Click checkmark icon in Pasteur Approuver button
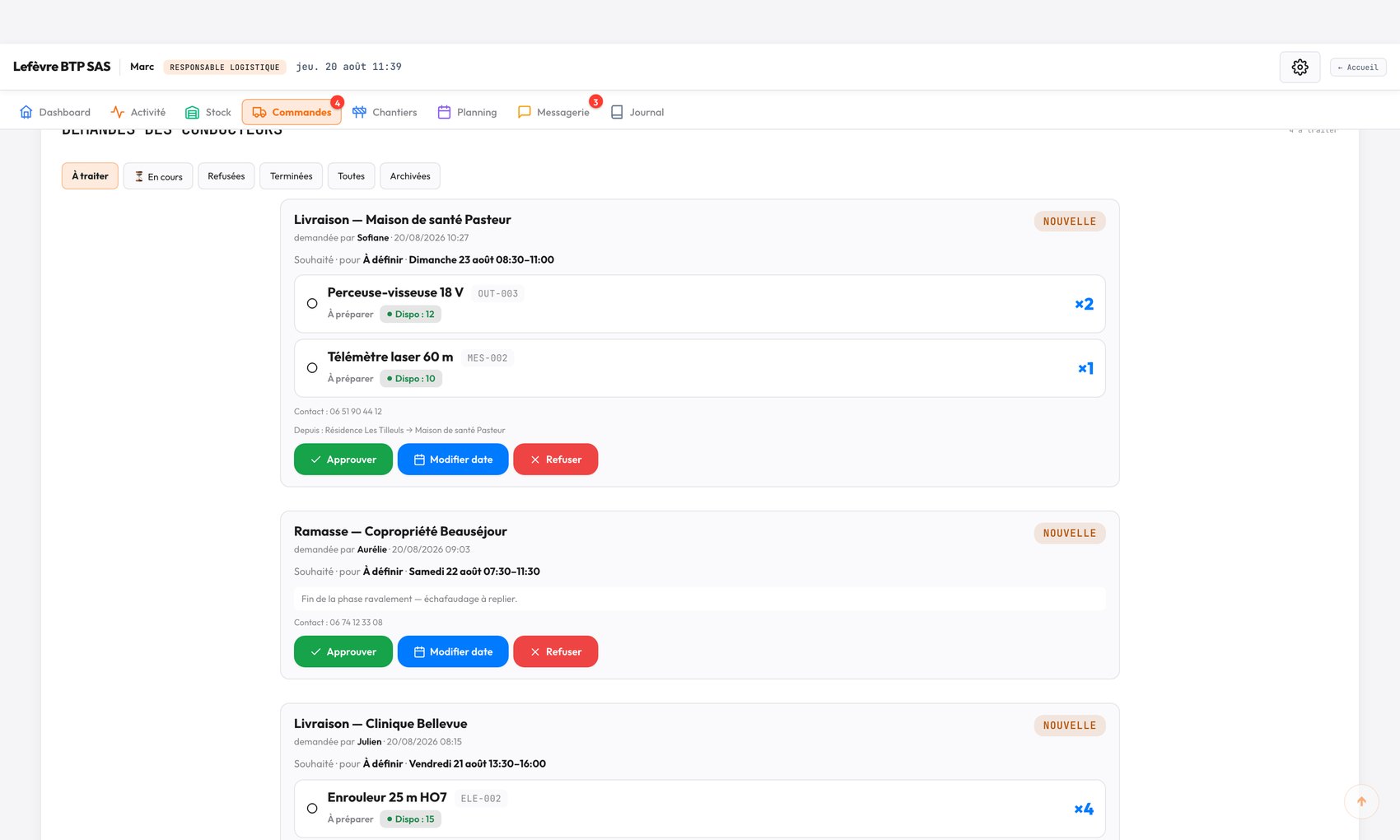 click(x=315, y=460)
